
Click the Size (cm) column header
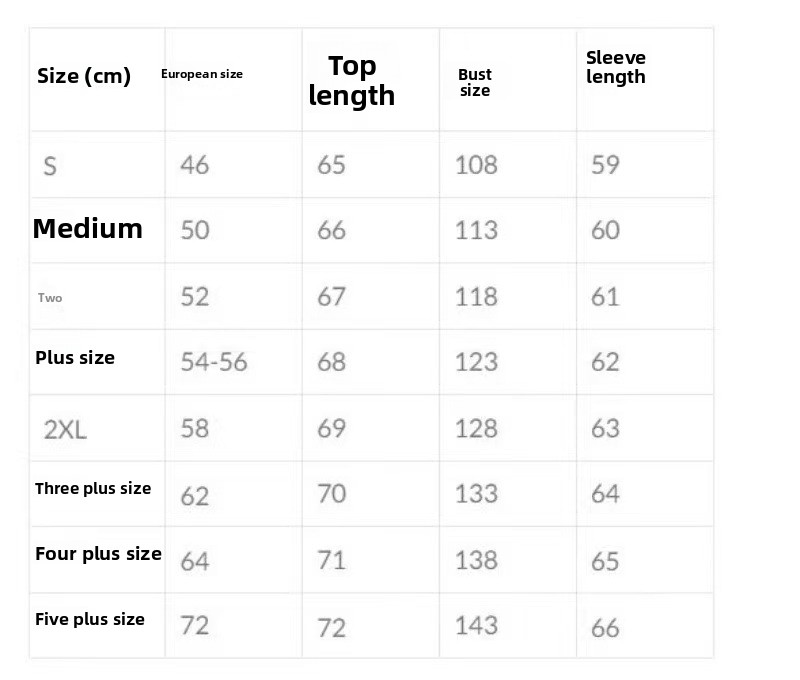point(84,76)
